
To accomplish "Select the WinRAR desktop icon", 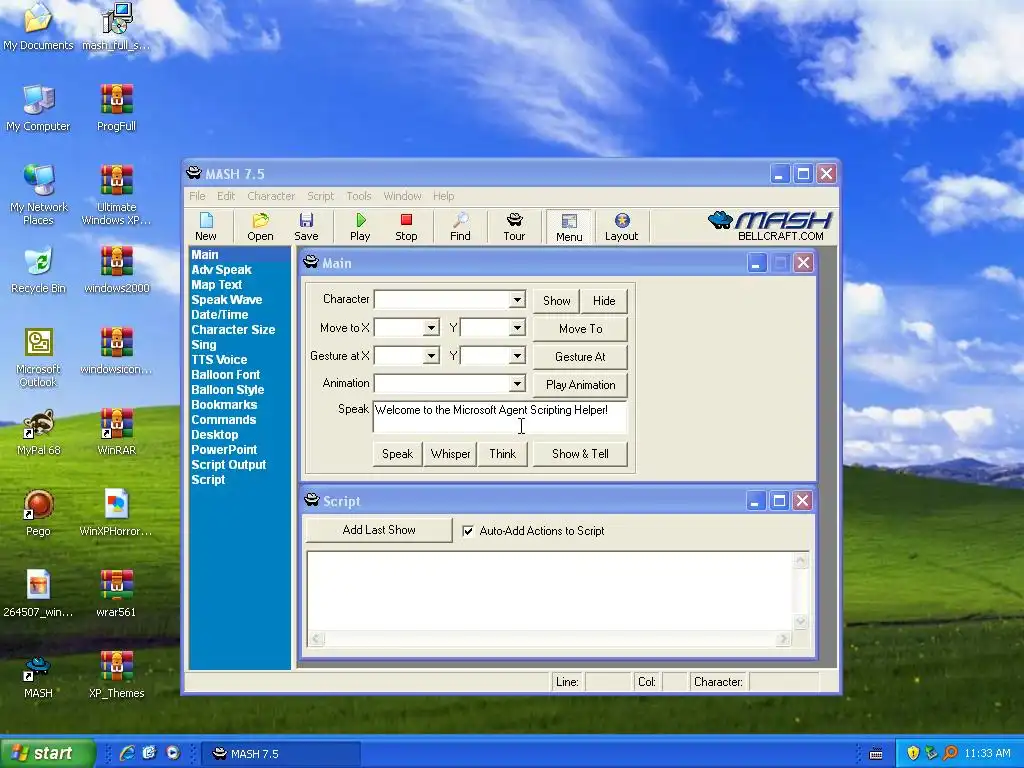I will coord(116,432).
